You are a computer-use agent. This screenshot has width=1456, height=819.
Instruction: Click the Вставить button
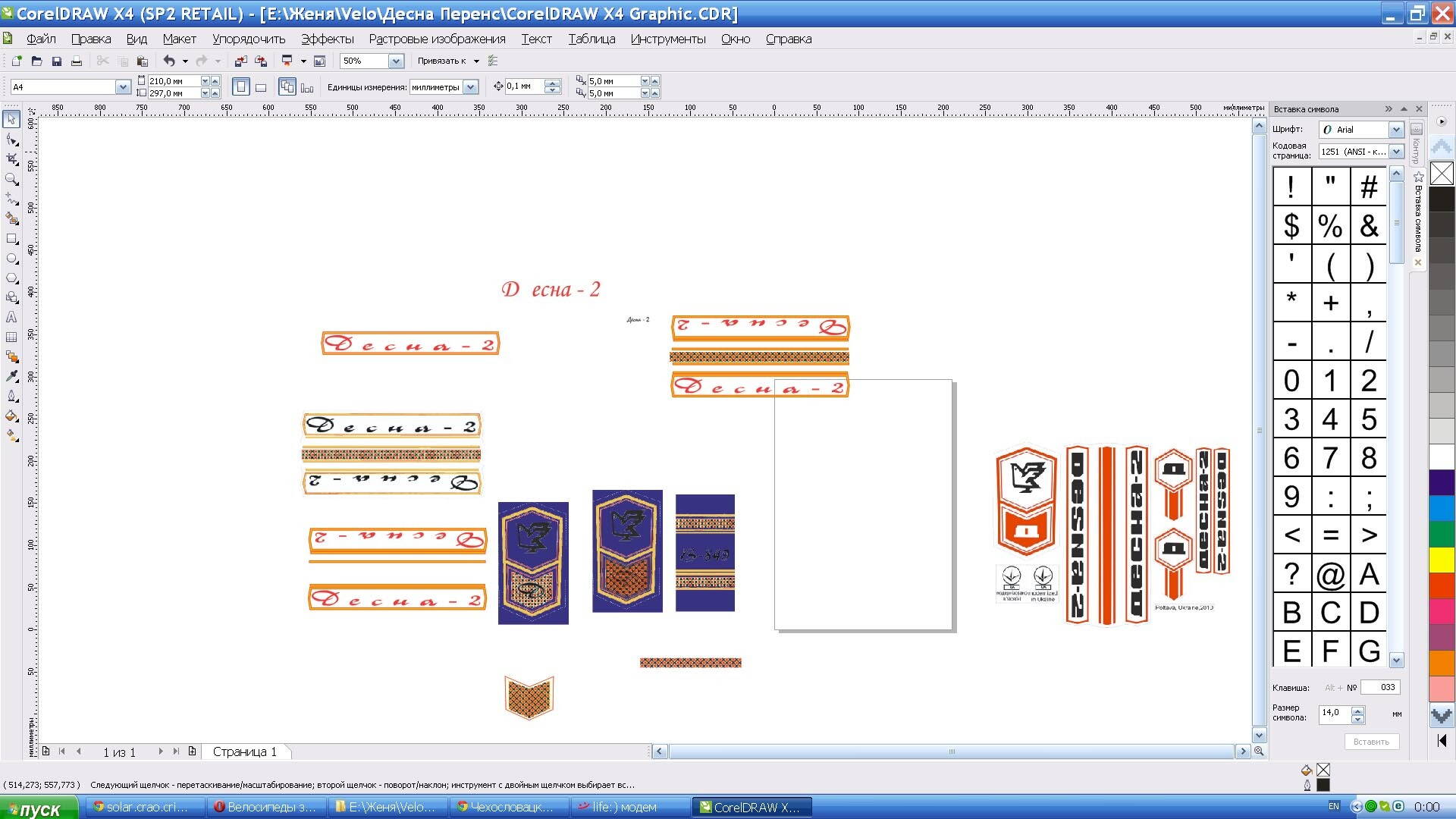pos(1371,742)
